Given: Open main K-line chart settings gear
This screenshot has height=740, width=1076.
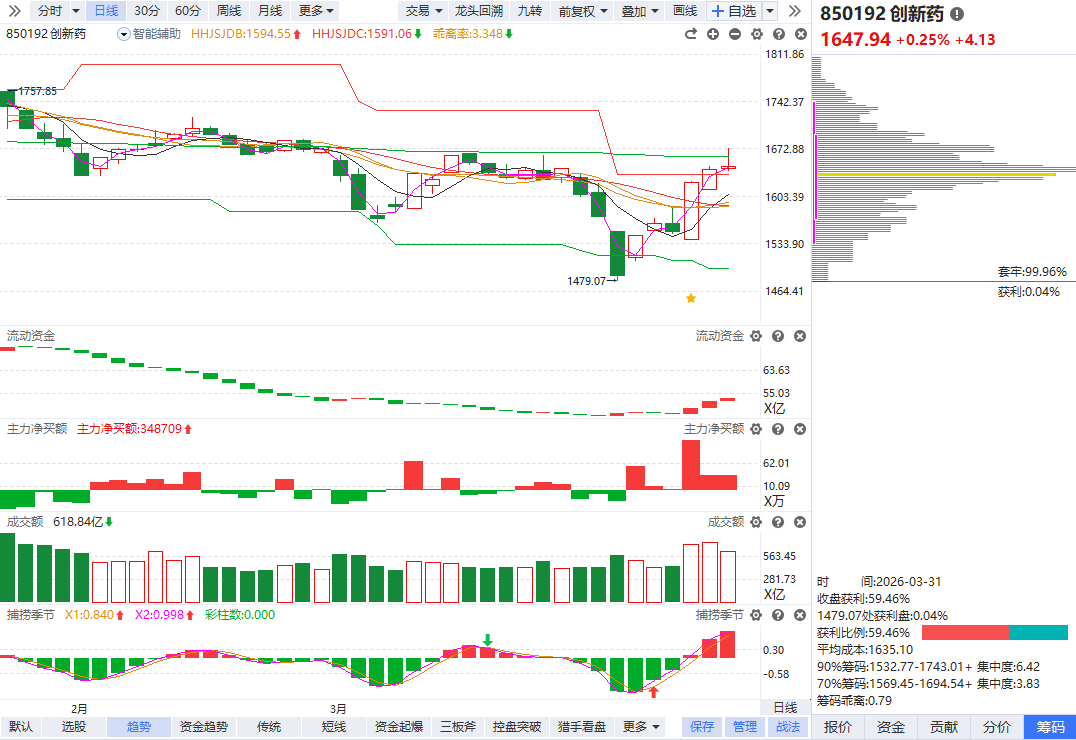Looking at the screenshot, I should tap(756, 34).
